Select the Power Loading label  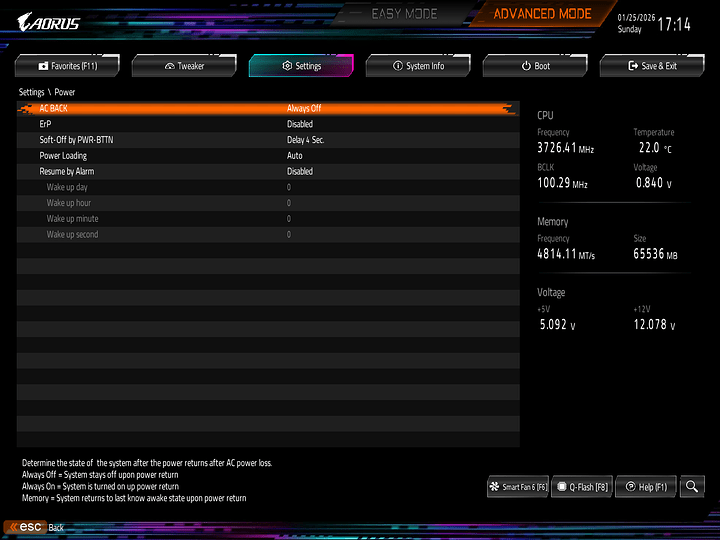point(63,156)
